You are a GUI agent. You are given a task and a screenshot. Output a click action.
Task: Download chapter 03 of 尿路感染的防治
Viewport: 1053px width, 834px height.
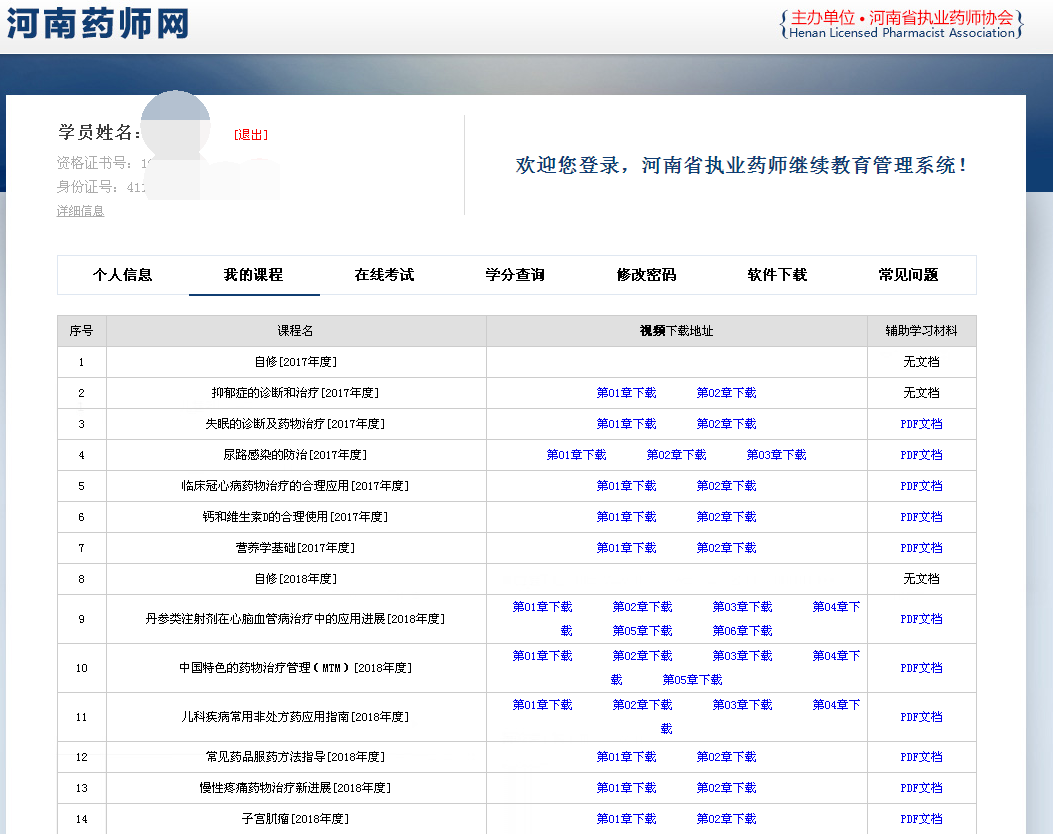(x=776, y=455)
